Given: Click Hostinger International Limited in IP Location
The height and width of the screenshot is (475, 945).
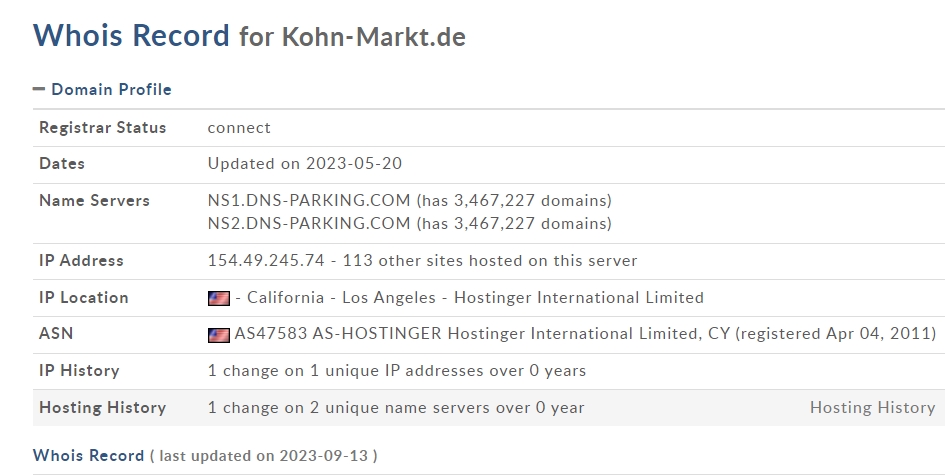Looking at the screenshot, I should (x=579, y=297).
